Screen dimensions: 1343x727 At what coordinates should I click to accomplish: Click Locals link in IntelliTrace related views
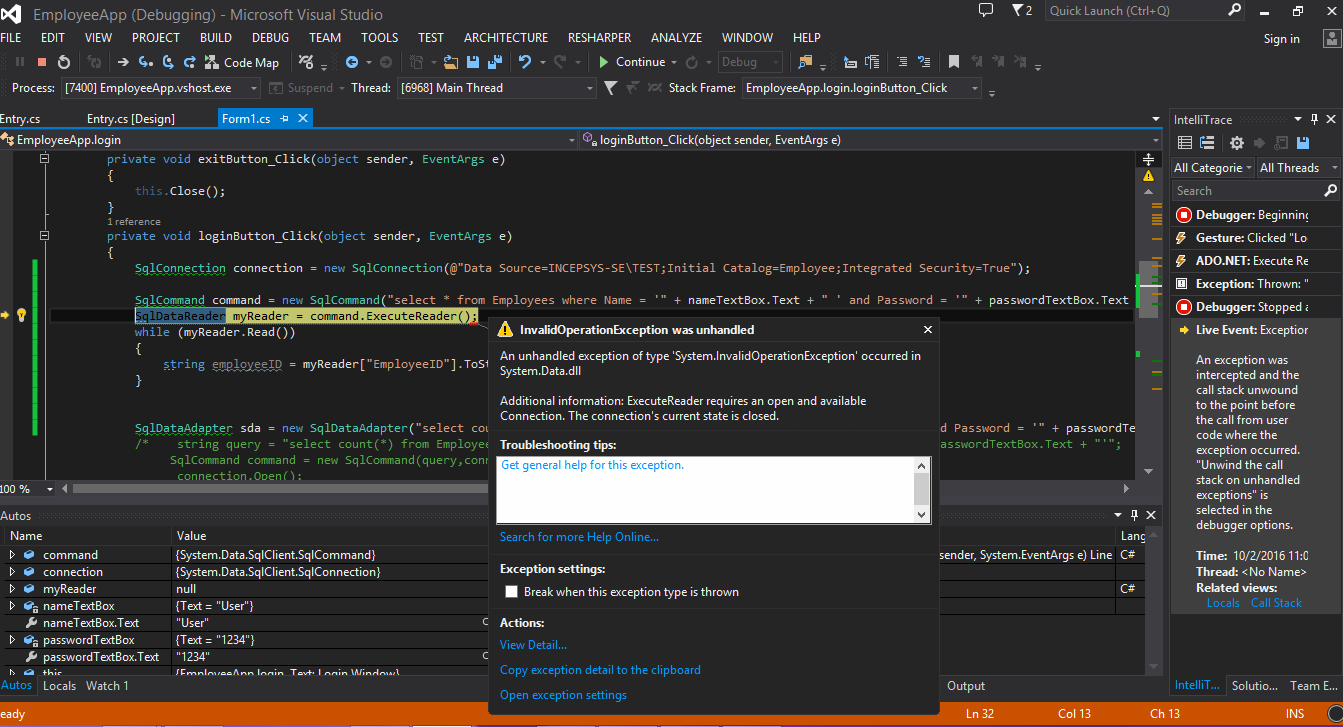tap(1223, 603)
